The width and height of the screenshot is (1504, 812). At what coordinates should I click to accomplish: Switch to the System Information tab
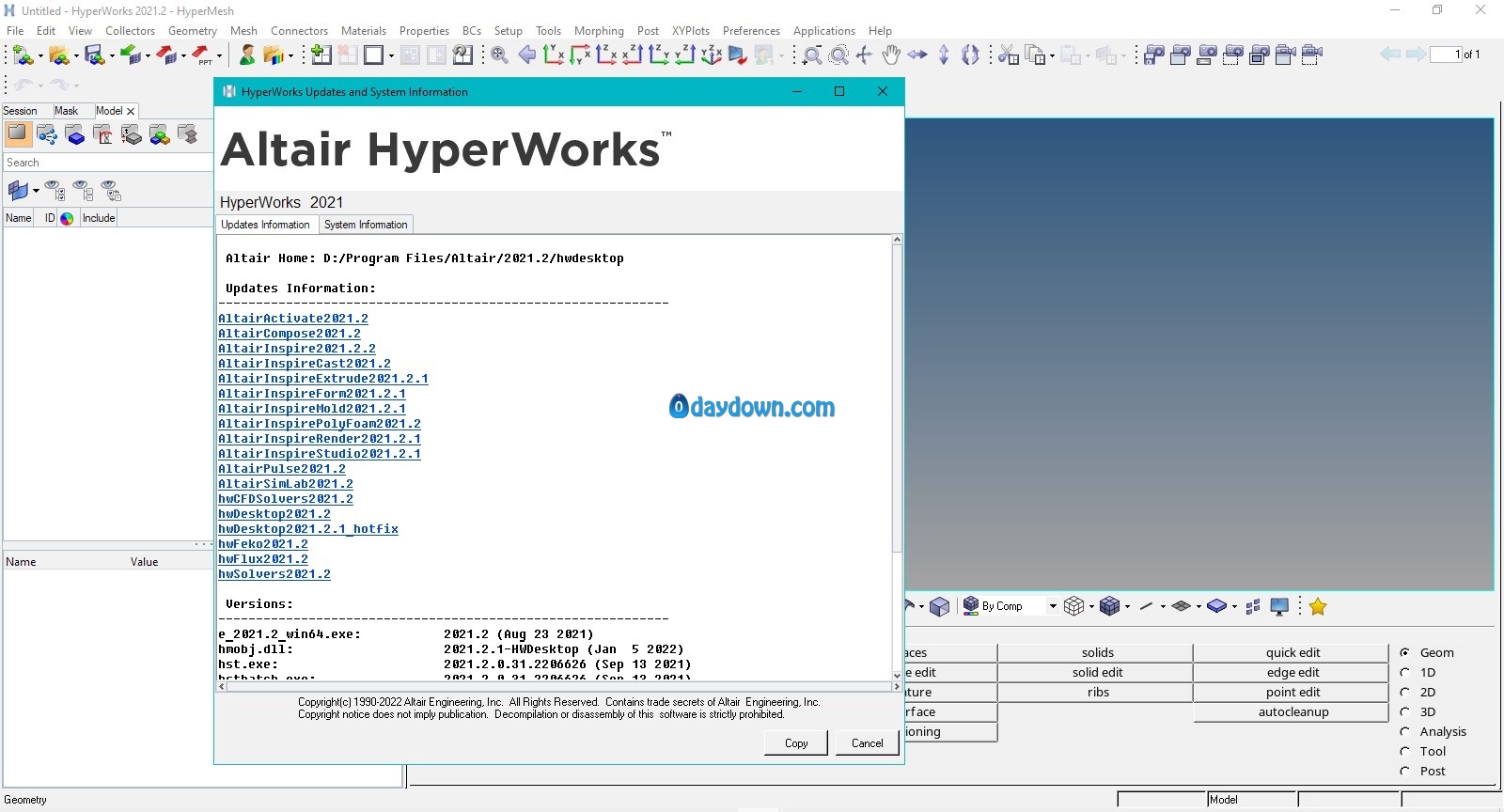pos(366,225)
